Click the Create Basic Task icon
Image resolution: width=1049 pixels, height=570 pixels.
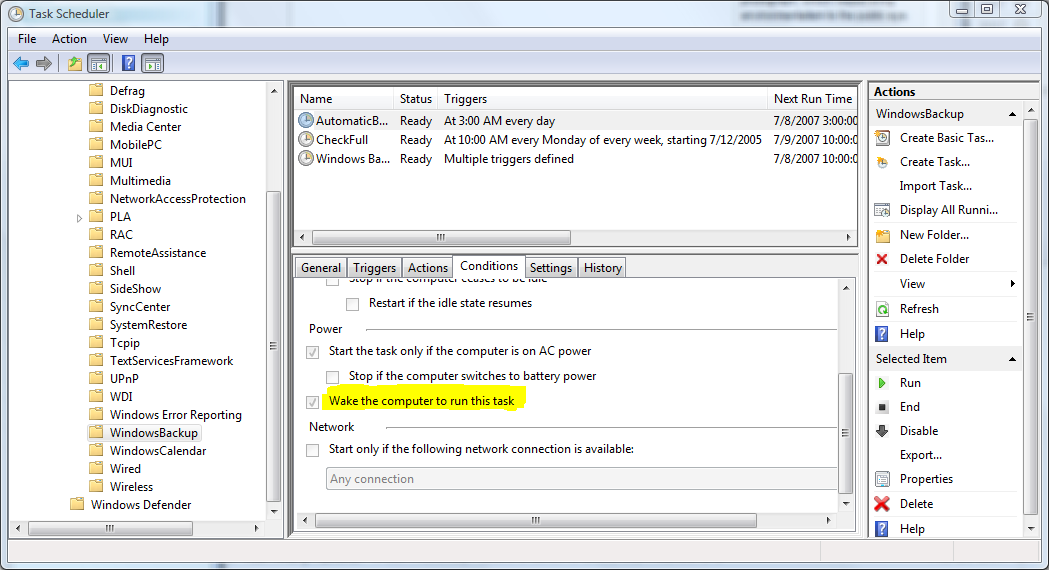pyautogui.click(x=882, y=138)
